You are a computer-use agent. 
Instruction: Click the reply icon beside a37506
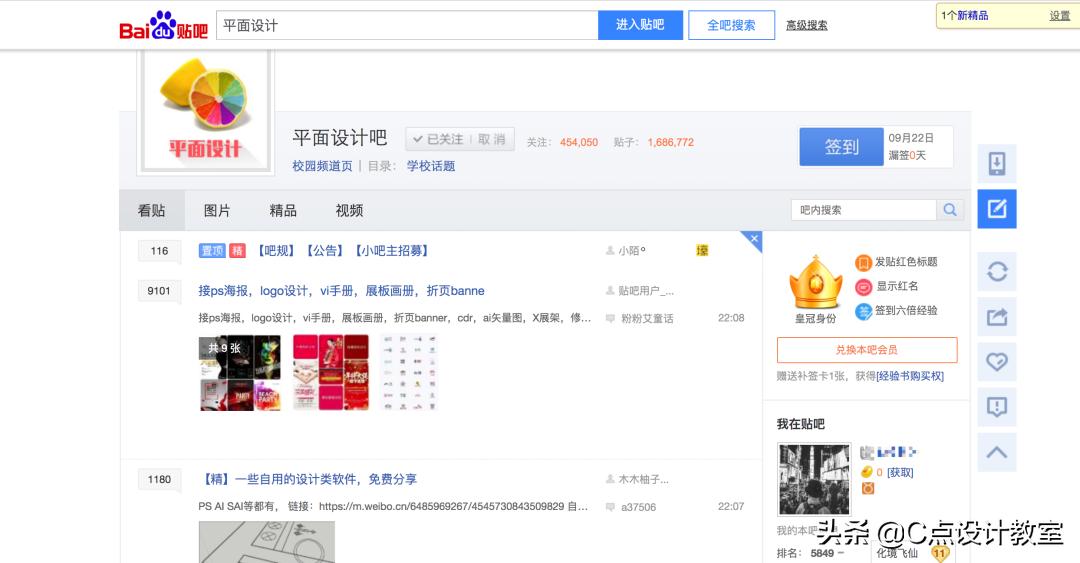pyautogui.click(x=610, y=507)
